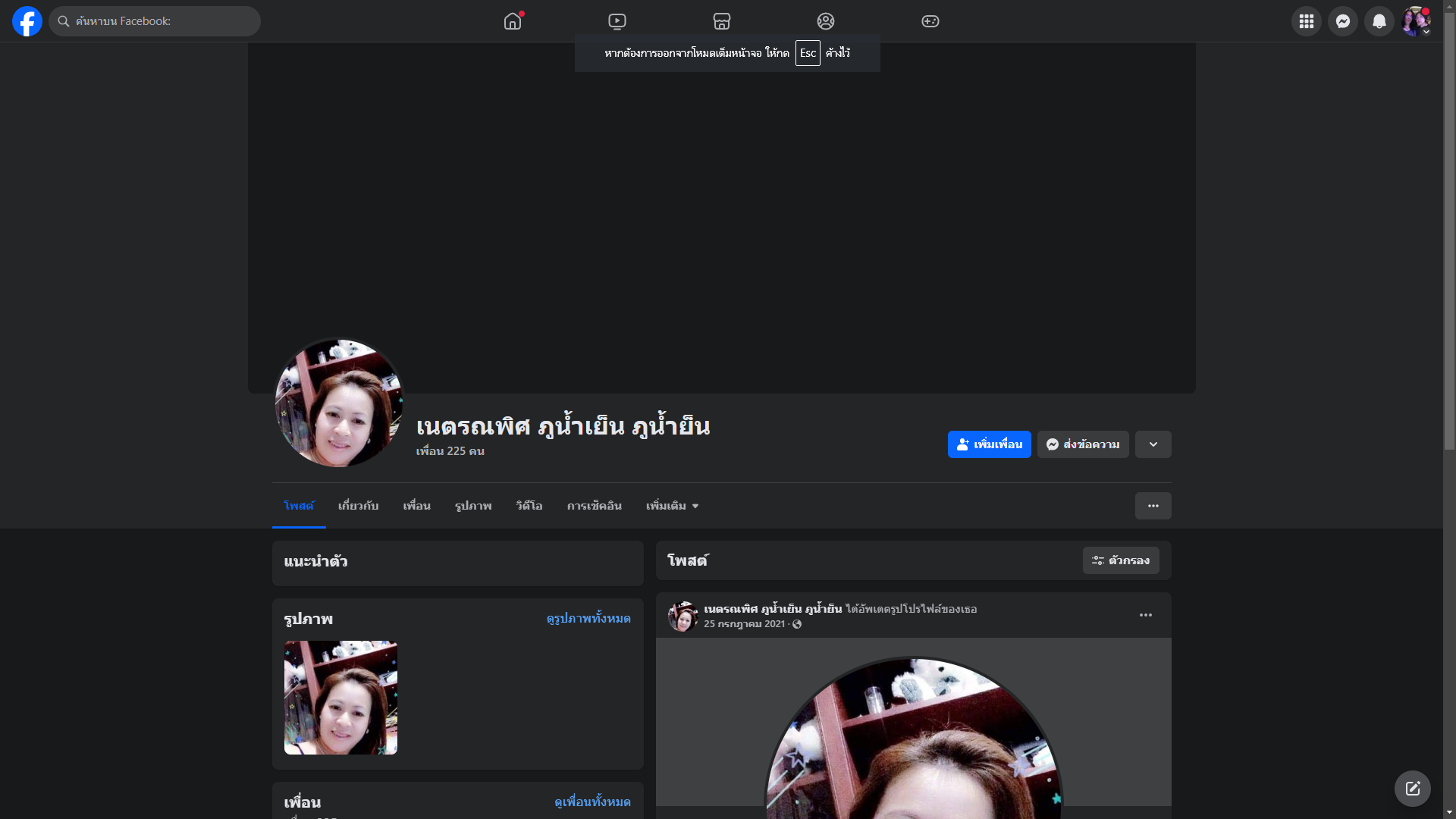Click the เพิ่มเพื่อน add friend button
Viewport: 1456px width, 819px height.
989,444
